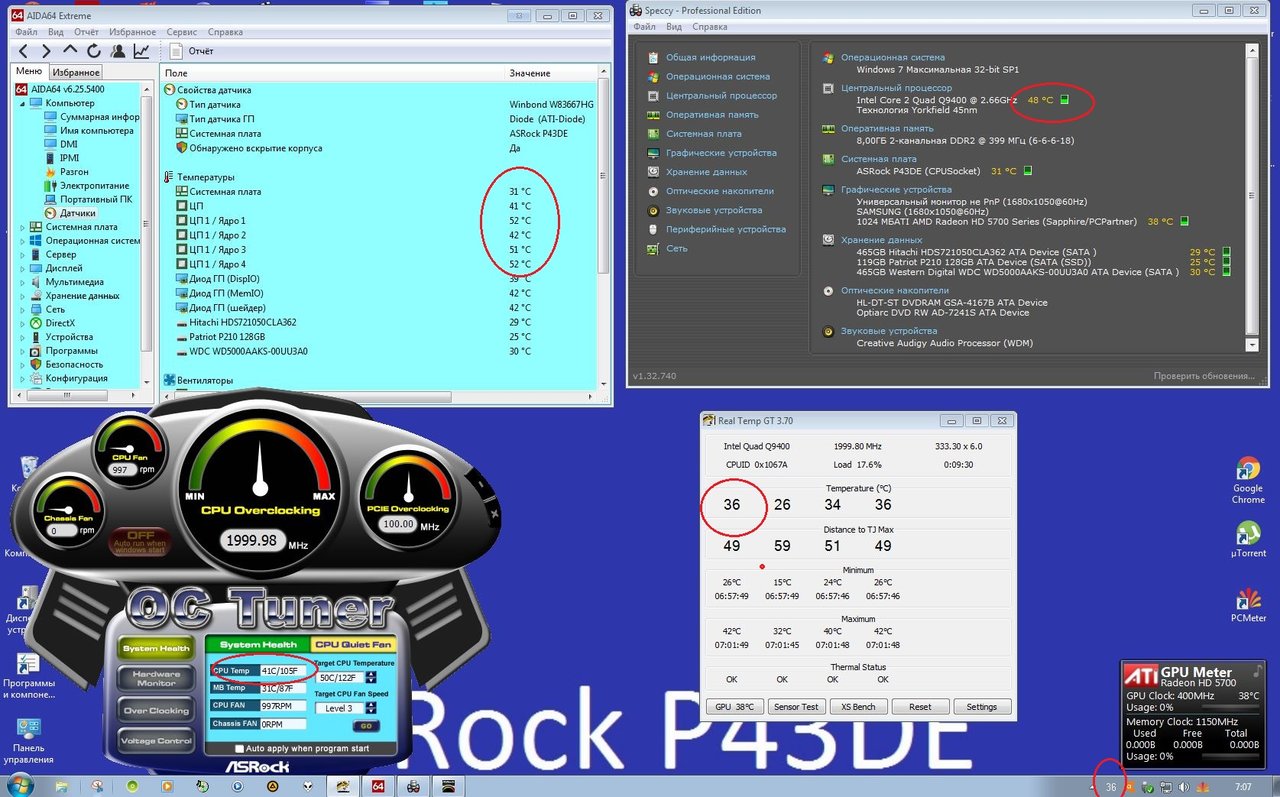Click the Значение column header in AIDA64

(529, 73)
